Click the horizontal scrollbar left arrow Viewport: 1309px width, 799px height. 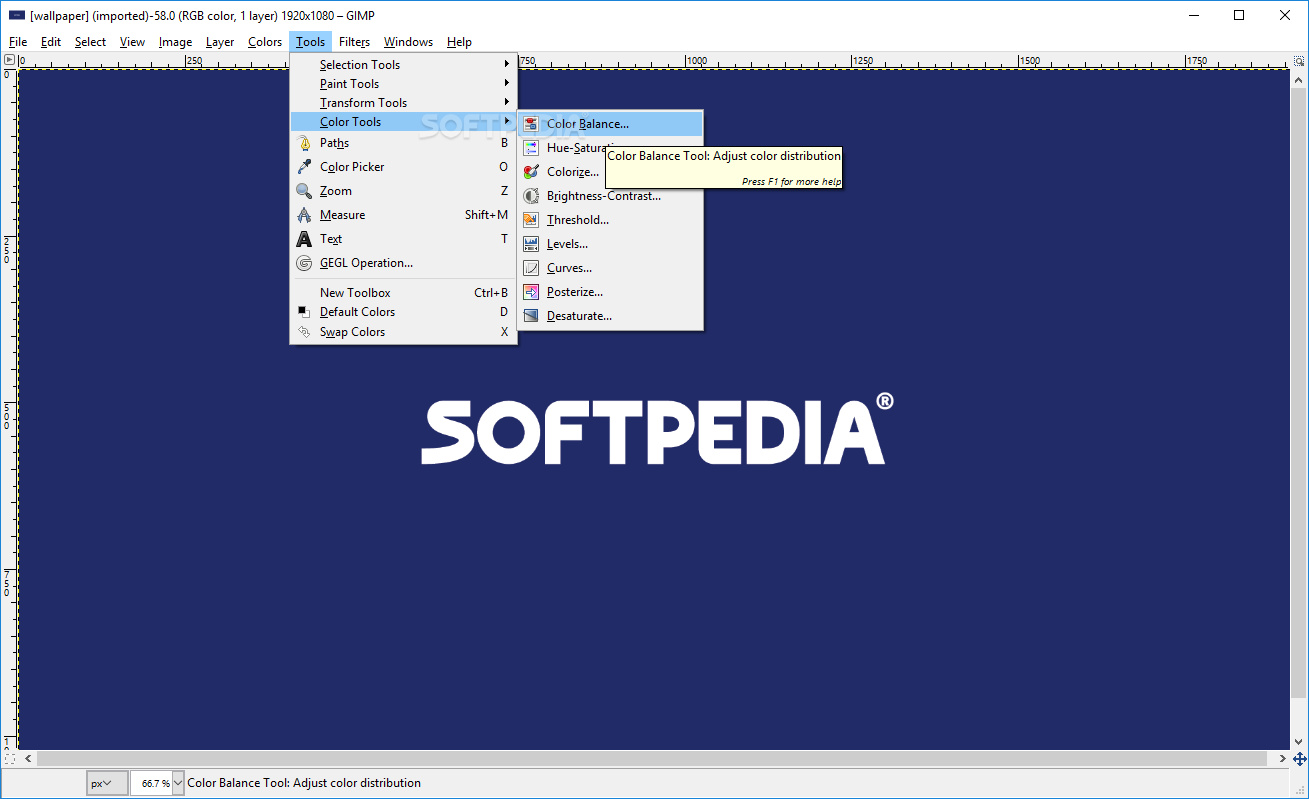pyautogui.click(x=27, y=759)
